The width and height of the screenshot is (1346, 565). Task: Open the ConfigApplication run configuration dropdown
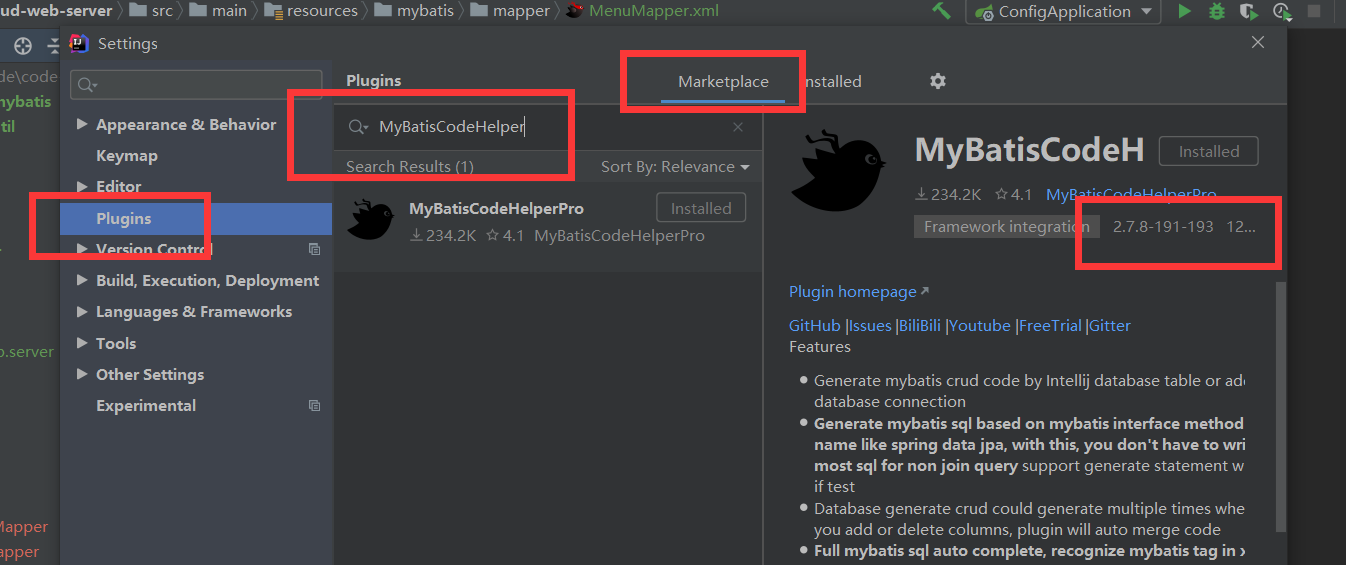point(1064,11)
